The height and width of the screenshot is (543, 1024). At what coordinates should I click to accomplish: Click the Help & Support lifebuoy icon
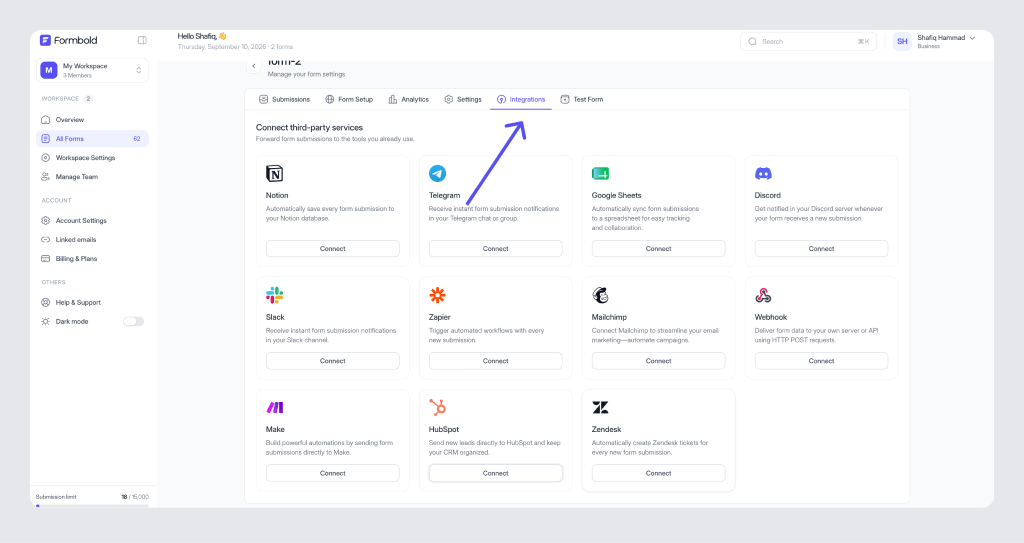tap(46, 302)
